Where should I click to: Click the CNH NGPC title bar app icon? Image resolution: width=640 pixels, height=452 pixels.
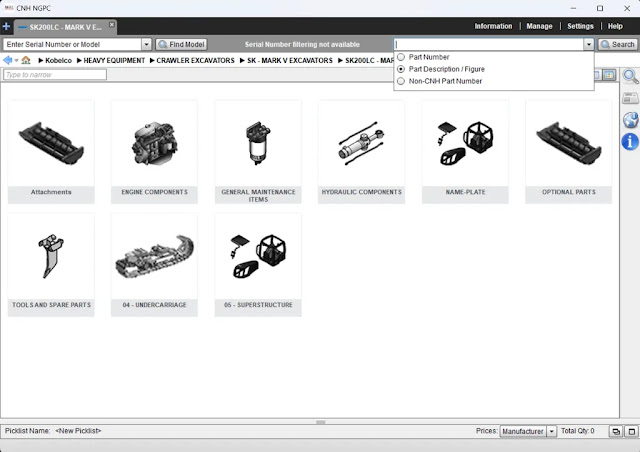pos(8,8)
